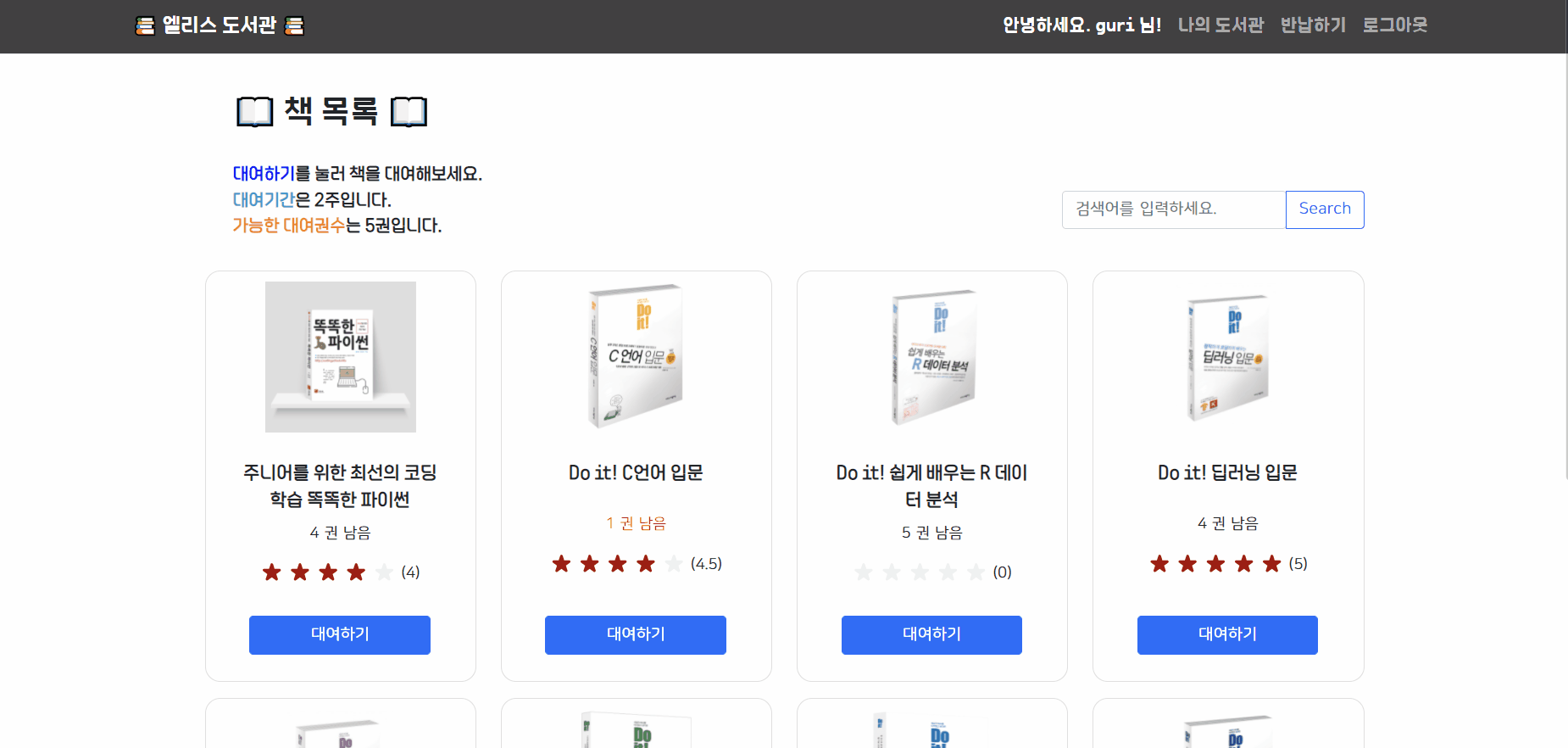Rent Do it! 딥러닝 입문 via 대여하기
The image size is (1568, 748).
[1227, 635]
